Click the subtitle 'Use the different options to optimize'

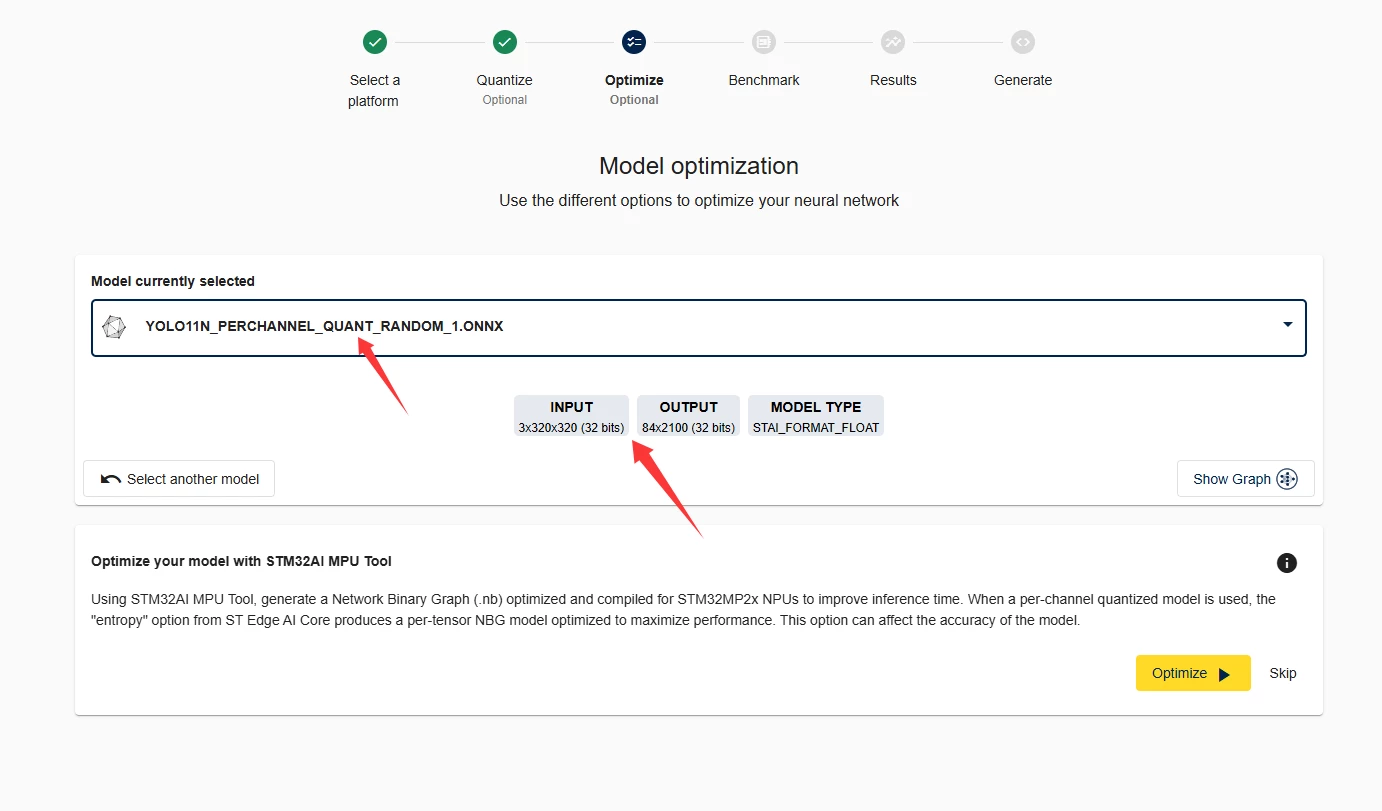699,200
